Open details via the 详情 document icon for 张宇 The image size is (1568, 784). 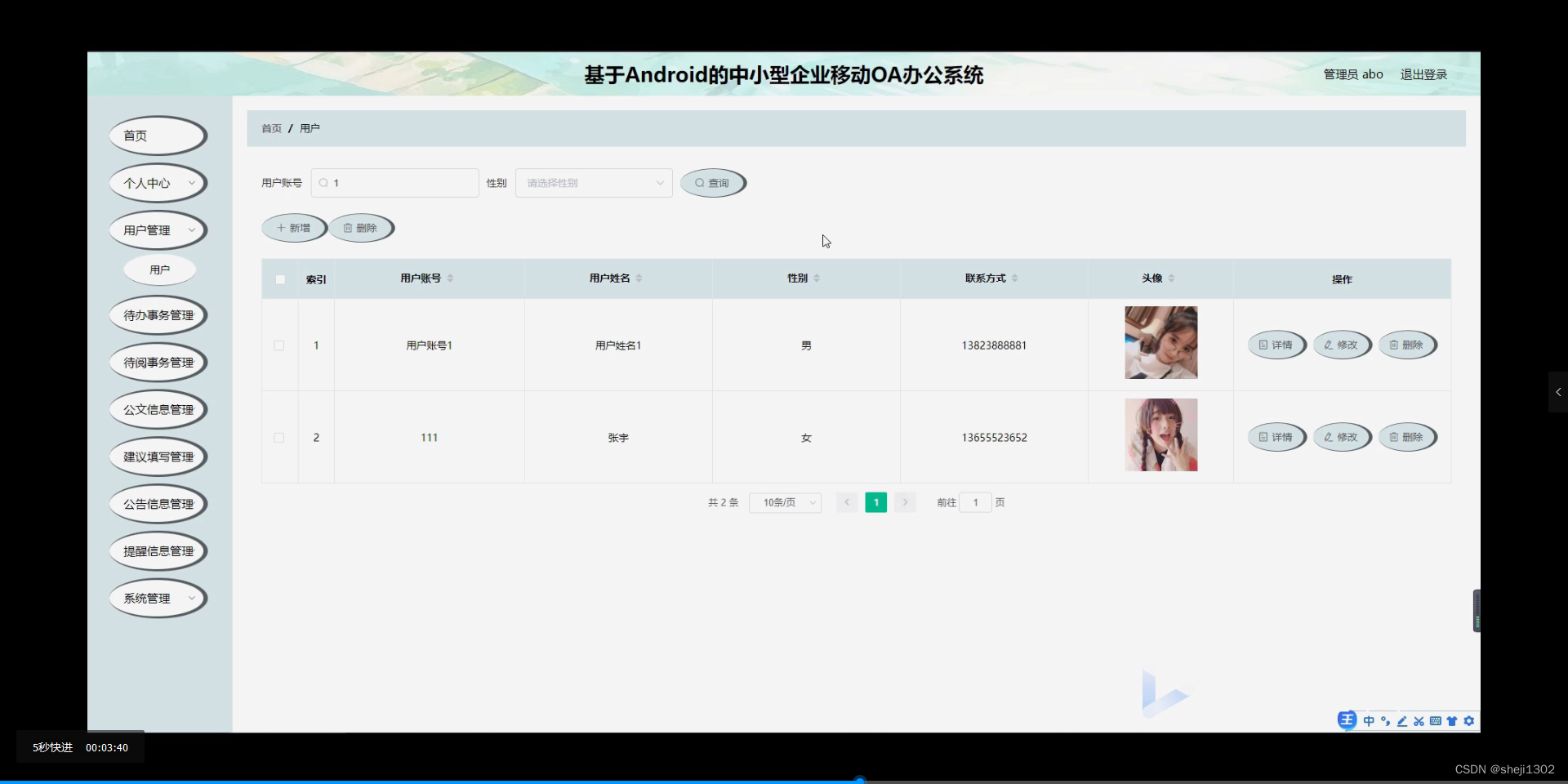click(x=1264, y=437)
